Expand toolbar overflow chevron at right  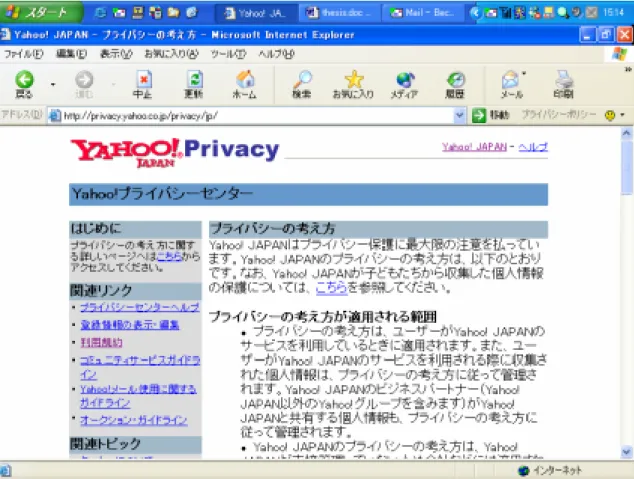click(628, 70)
